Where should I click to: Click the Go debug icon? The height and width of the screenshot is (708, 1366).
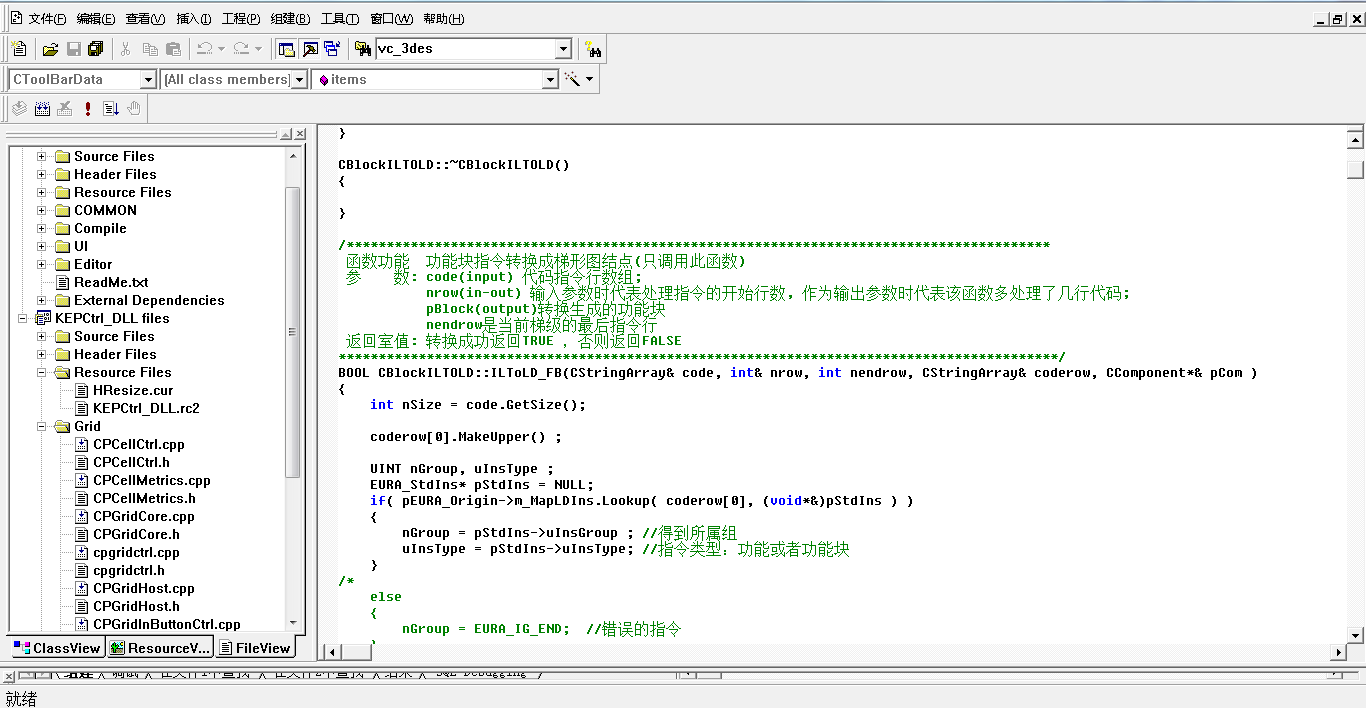pos(111,108)
